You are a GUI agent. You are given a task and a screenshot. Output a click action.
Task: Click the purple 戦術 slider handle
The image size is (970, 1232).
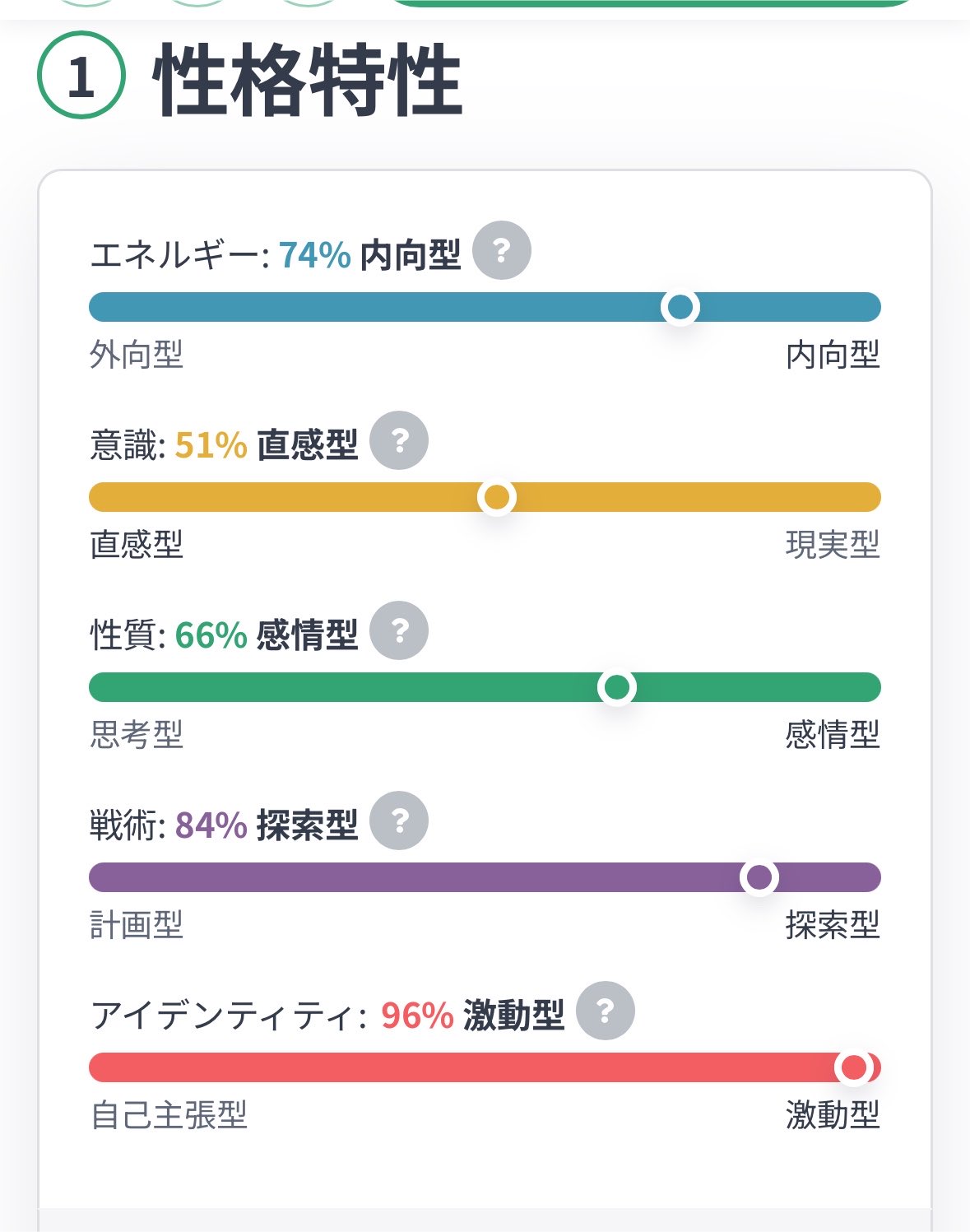[x=759, y=877]
